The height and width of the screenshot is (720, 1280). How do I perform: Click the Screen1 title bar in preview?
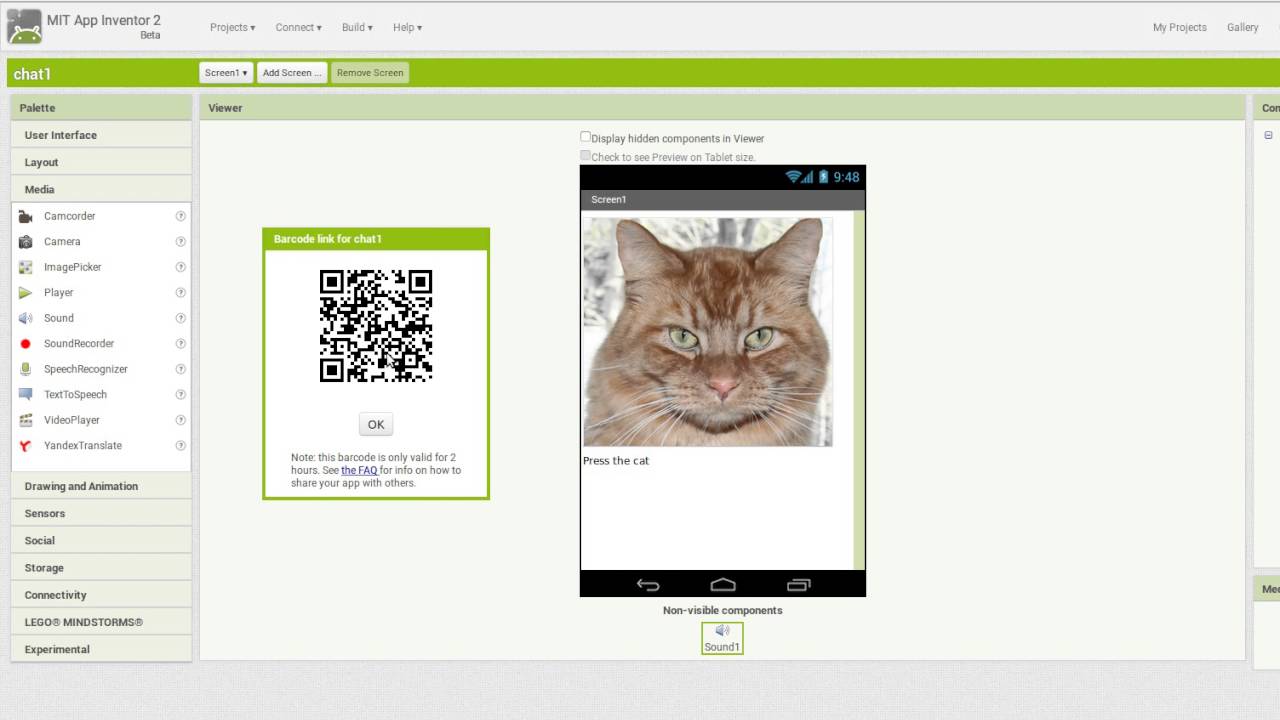coord(722,199)
